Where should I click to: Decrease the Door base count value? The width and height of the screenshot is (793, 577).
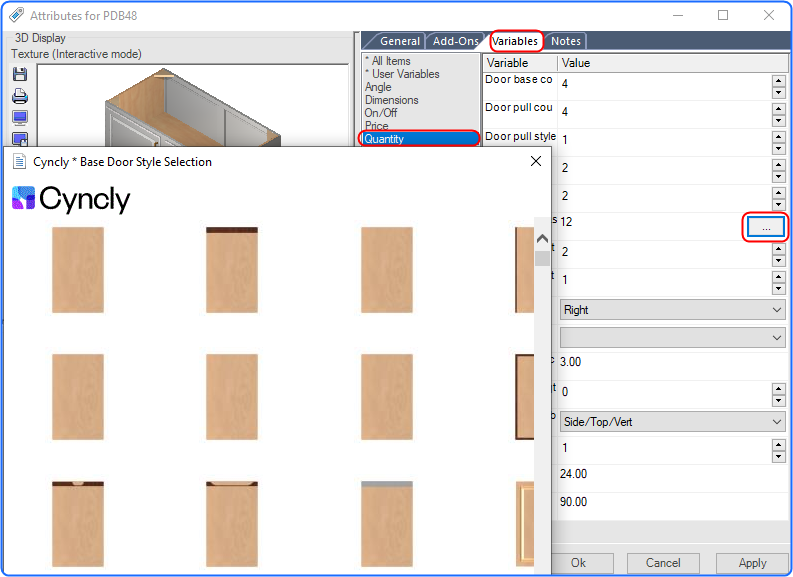778,92
